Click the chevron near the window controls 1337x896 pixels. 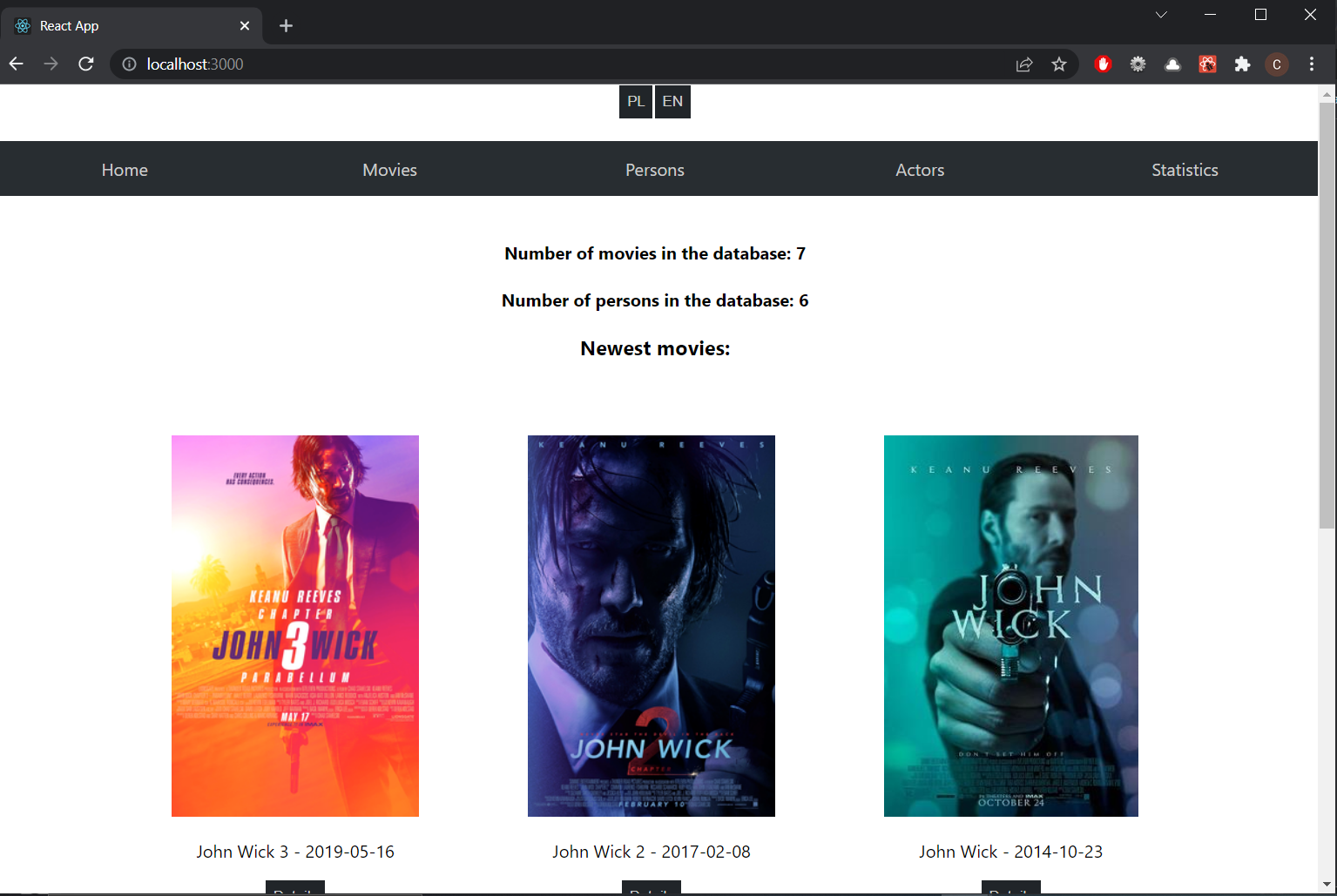[1160, 14]
